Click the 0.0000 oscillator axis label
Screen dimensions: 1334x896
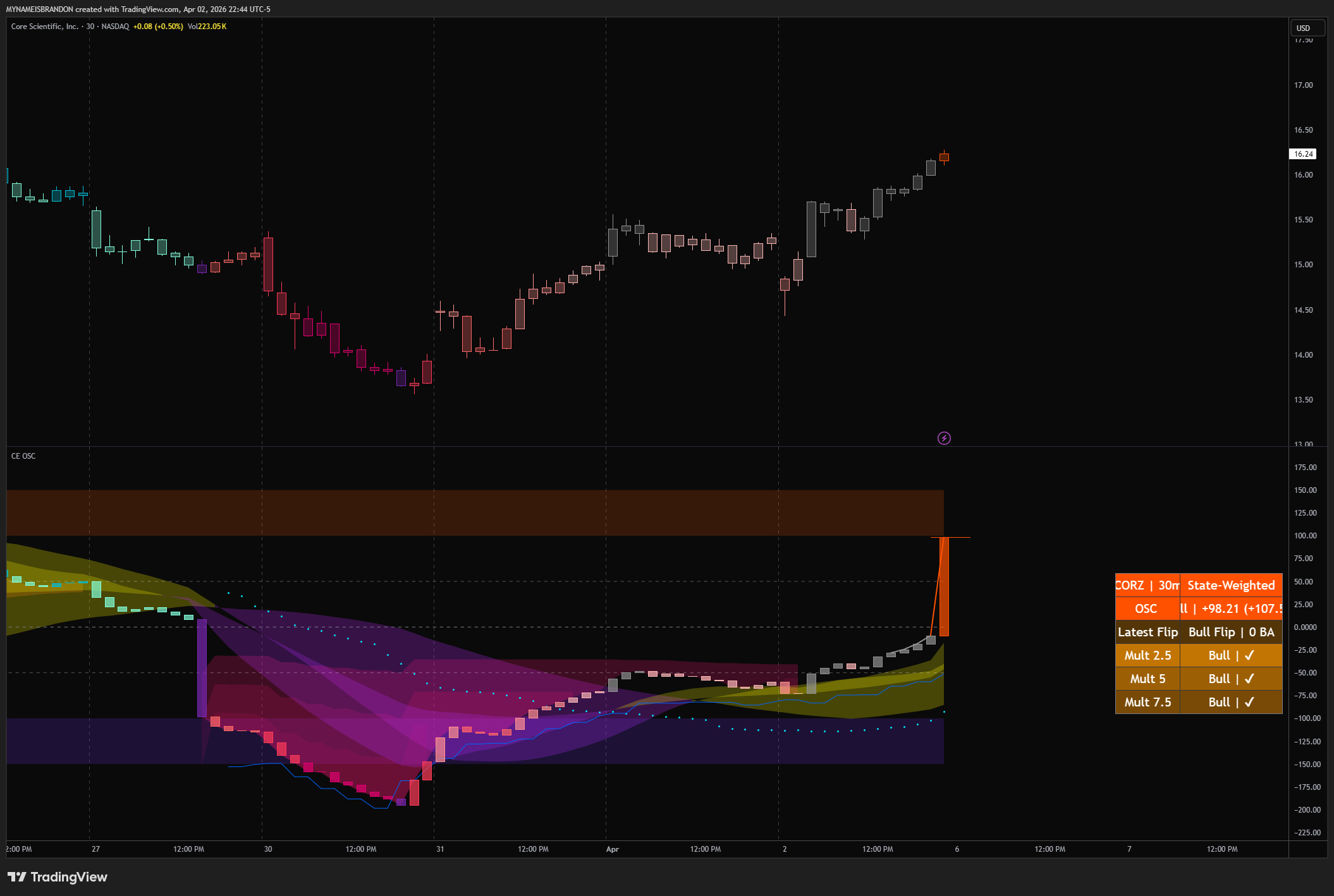tap(1305, 627)
